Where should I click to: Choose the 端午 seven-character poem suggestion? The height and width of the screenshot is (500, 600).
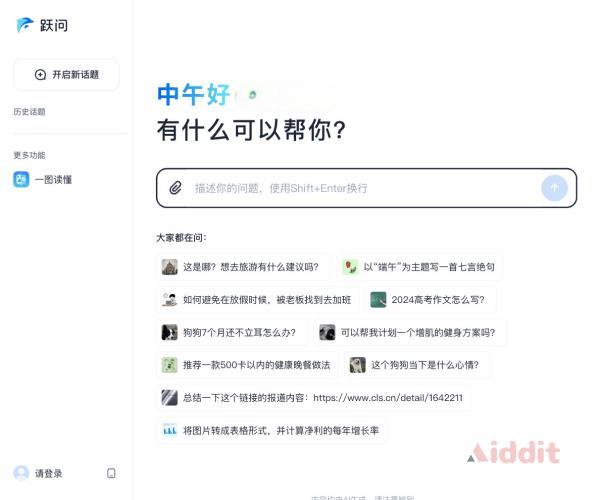tap(420, 267)
